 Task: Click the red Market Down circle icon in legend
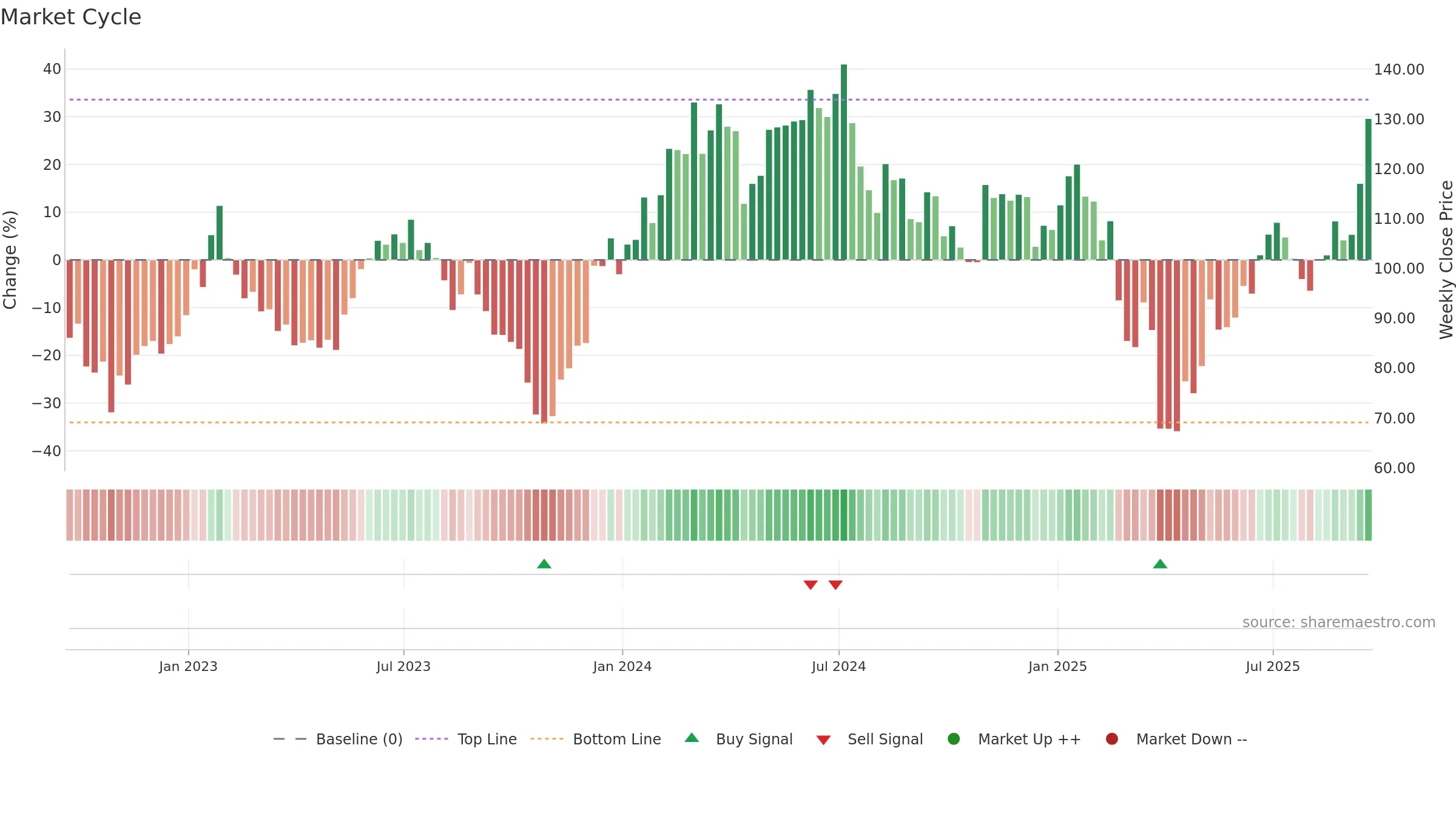(x=1112, y=739)
